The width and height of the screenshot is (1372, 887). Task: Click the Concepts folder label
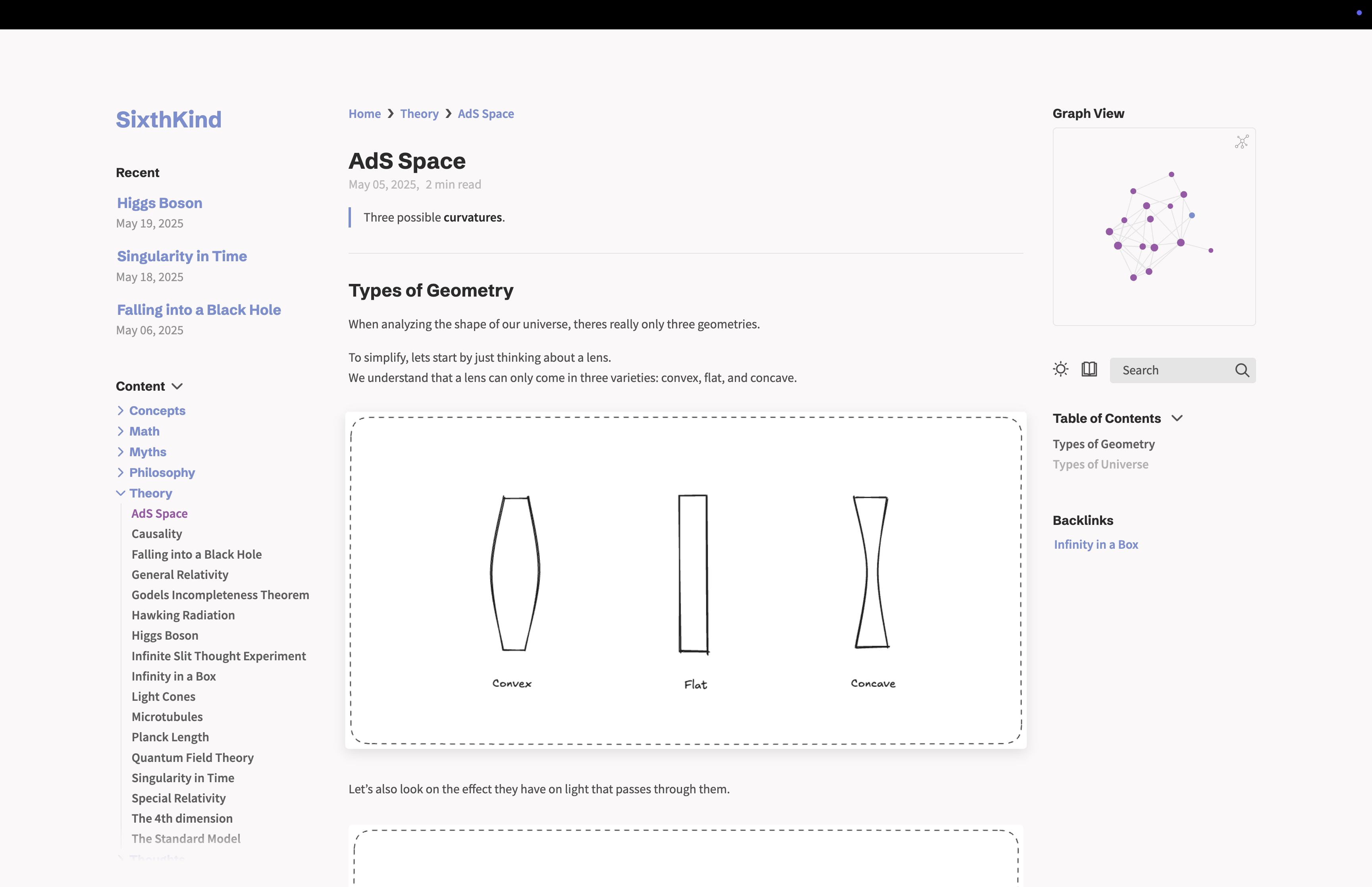click(x=157, y=411)
